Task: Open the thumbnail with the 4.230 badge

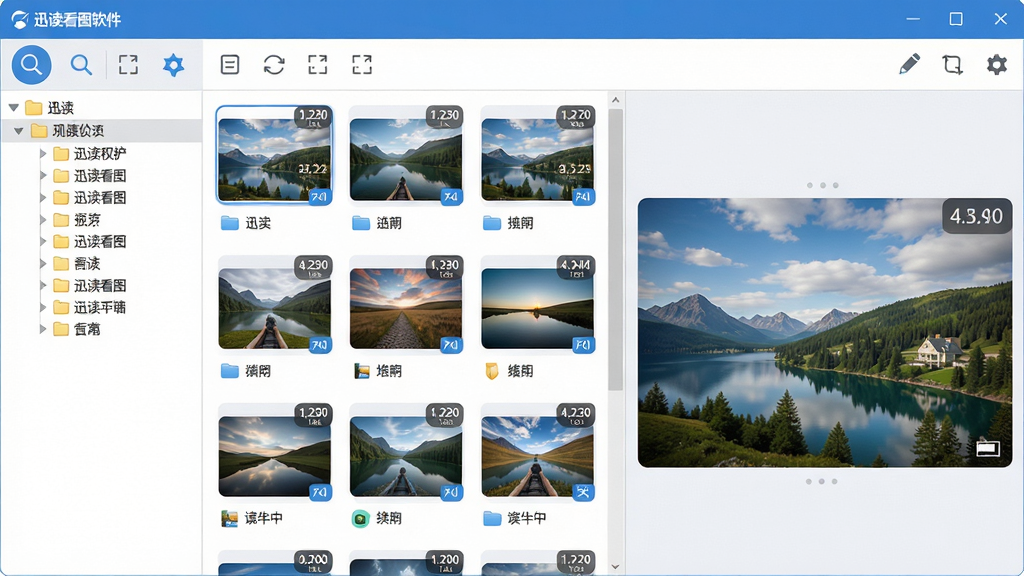Action: pos(537,452)
